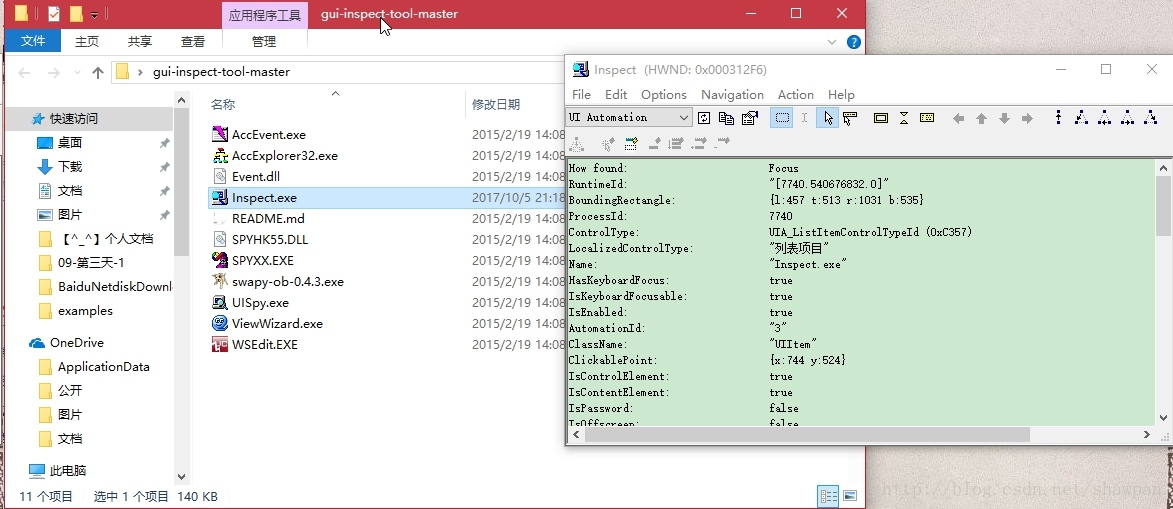Open the Navigation menu in Inspect
The height and width of the screenshot is (509, 1173).
coord(732,94)
